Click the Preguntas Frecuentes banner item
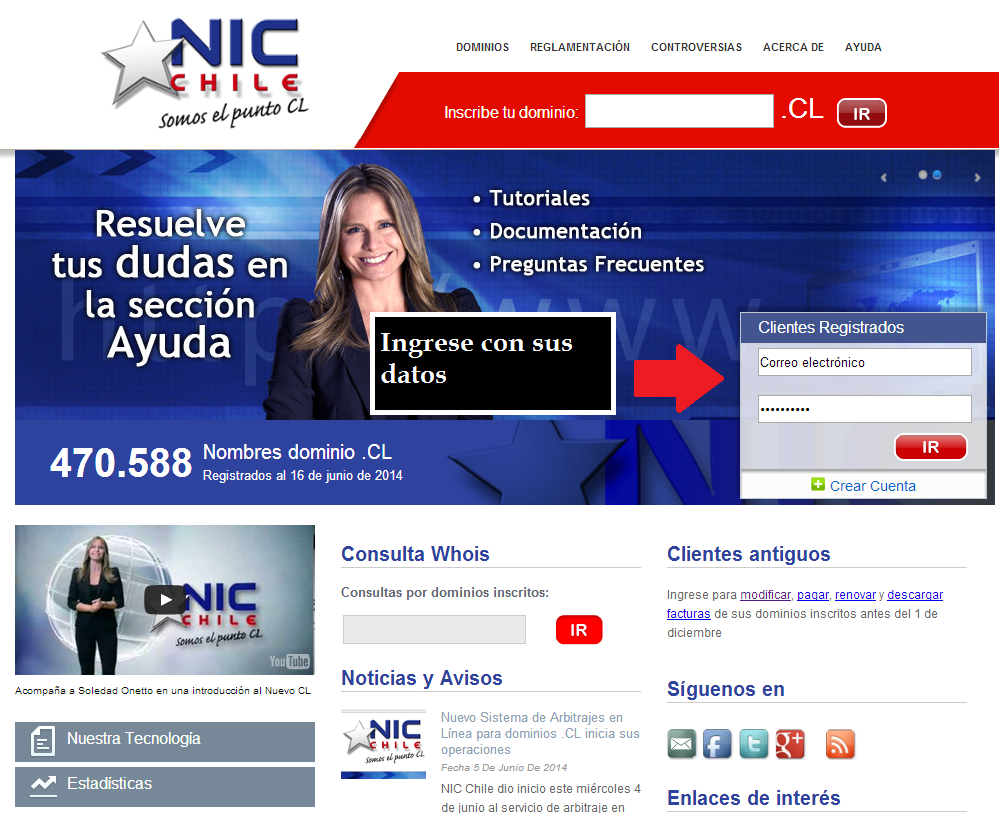This screenshot has width=999, height=813. (x=596, y=264)
